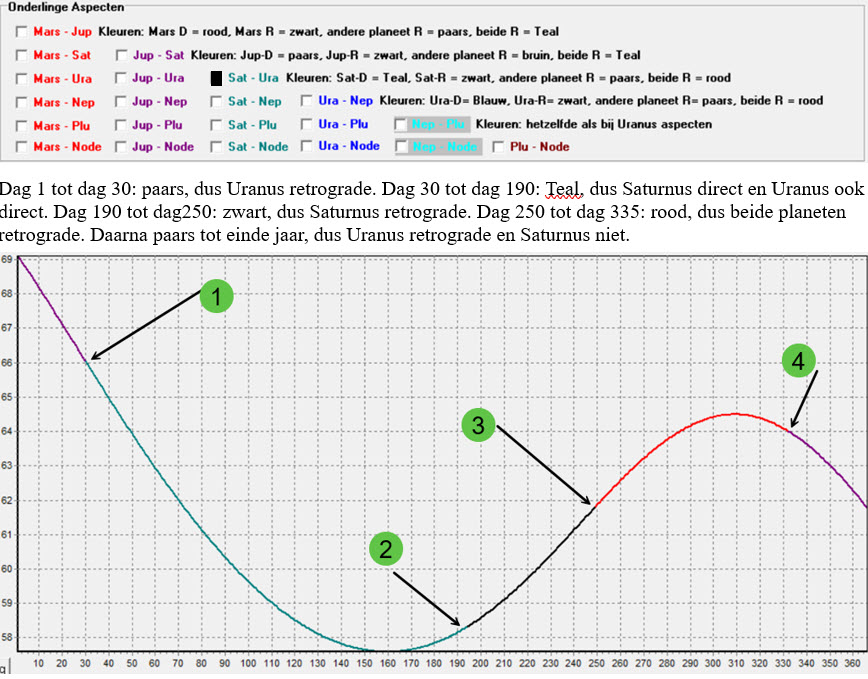Viewport: 868px width, 679px height.
Task: Tick the Ura - Node checkbox
Action: point(307,147)
